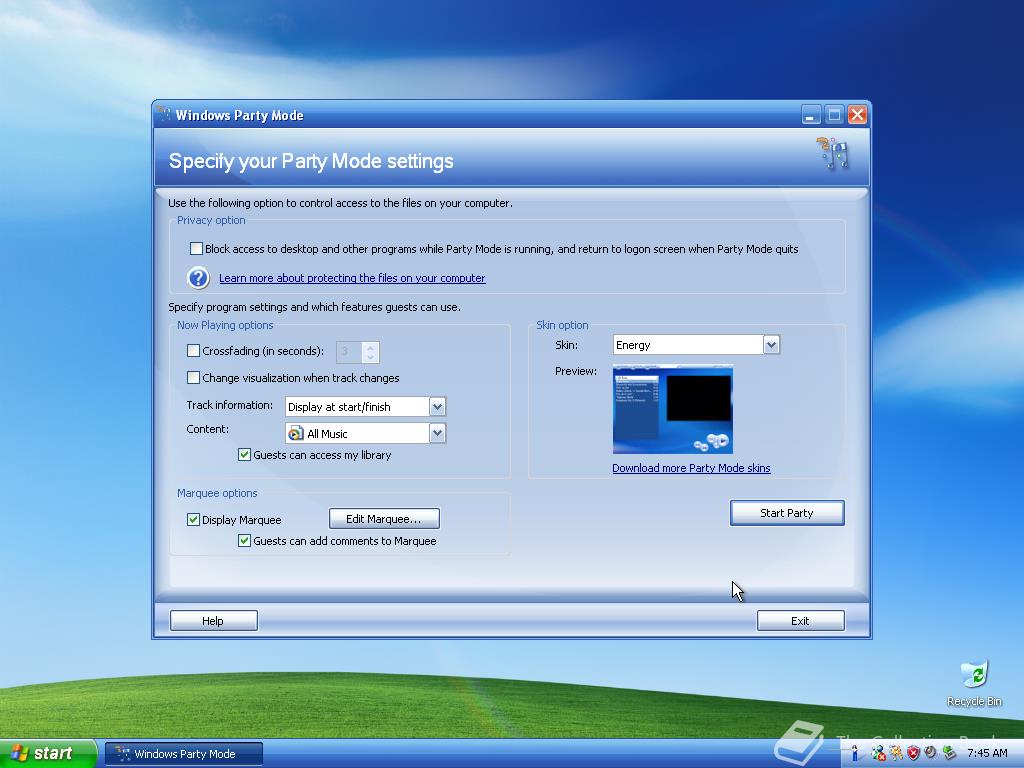The image size is (1024, 768).
Task: Uncheck Guests can access my library
Action: tap(244, 455)
